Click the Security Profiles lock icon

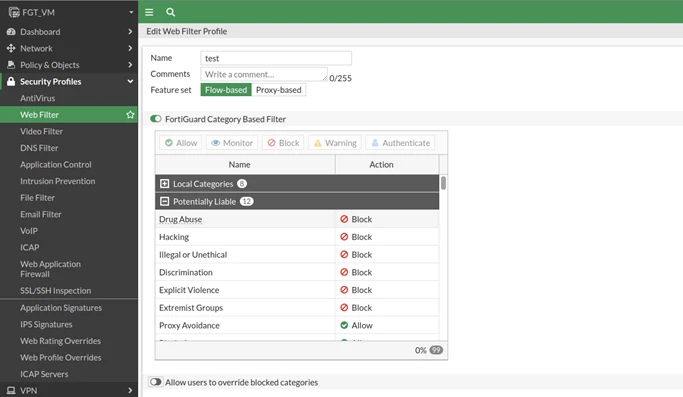click(11, 81)
